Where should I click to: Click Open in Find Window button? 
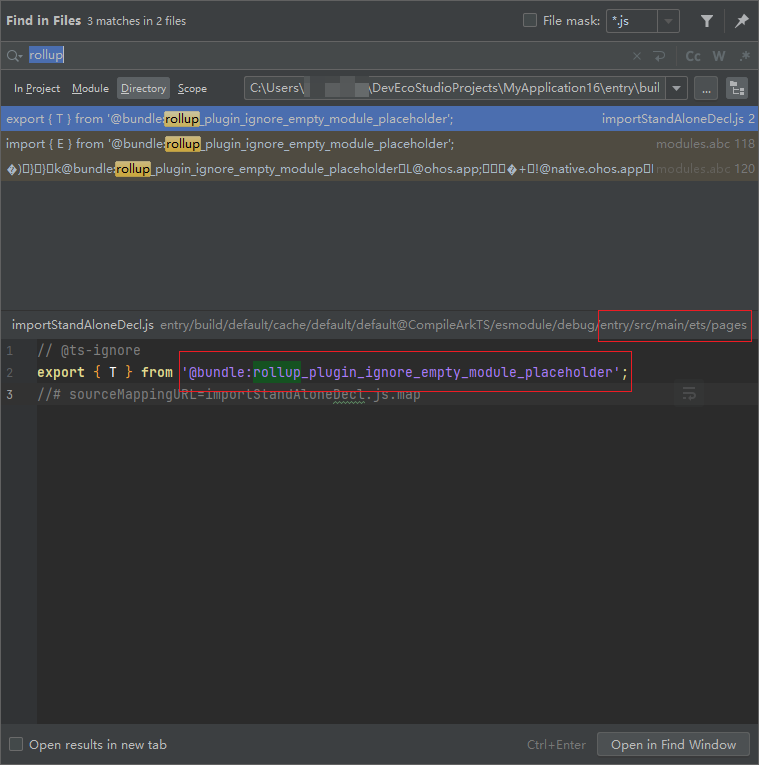(x=673, y=744)
